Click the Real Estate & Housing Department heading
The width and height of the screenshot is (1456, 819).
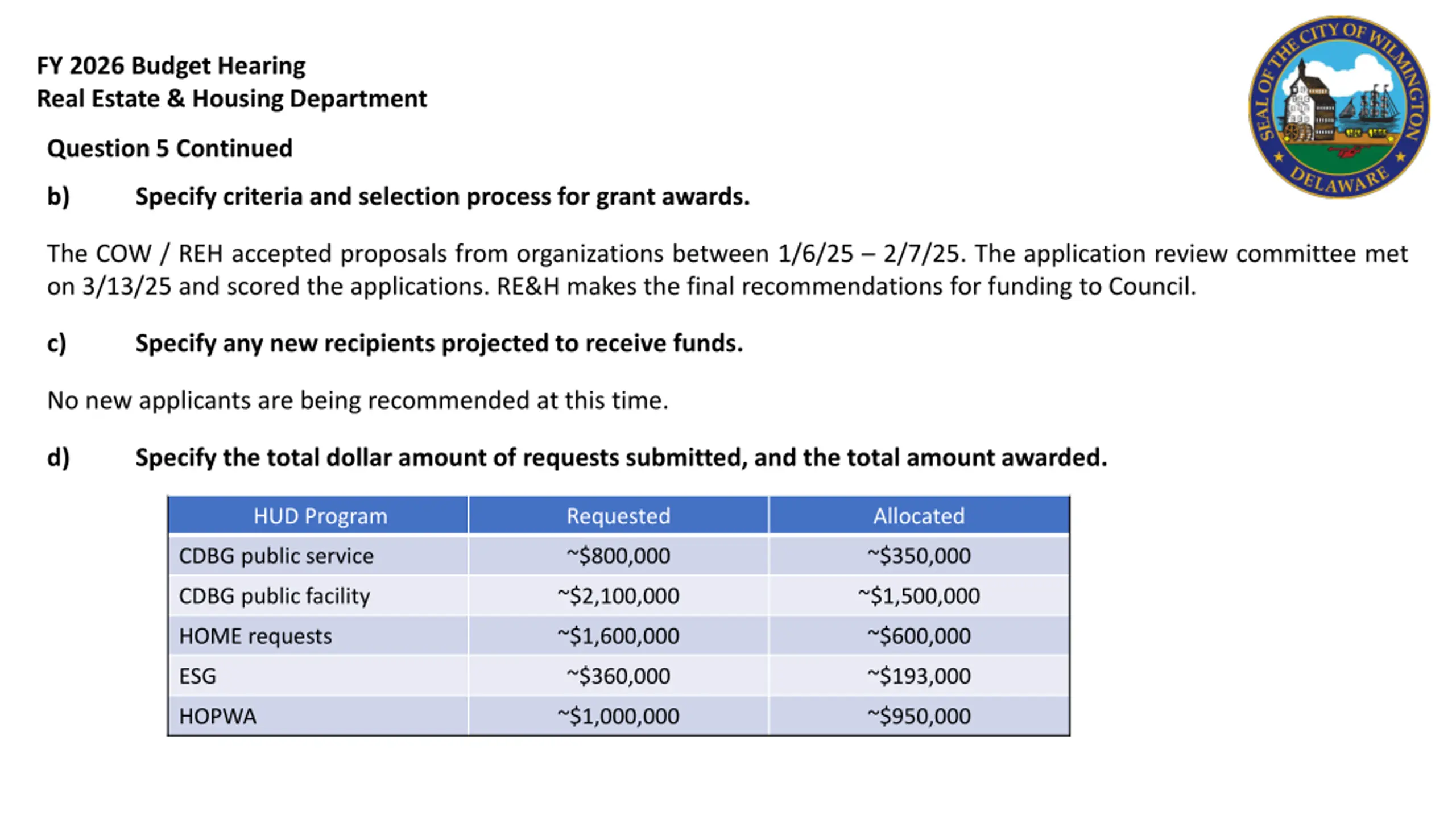coord(231,99)
